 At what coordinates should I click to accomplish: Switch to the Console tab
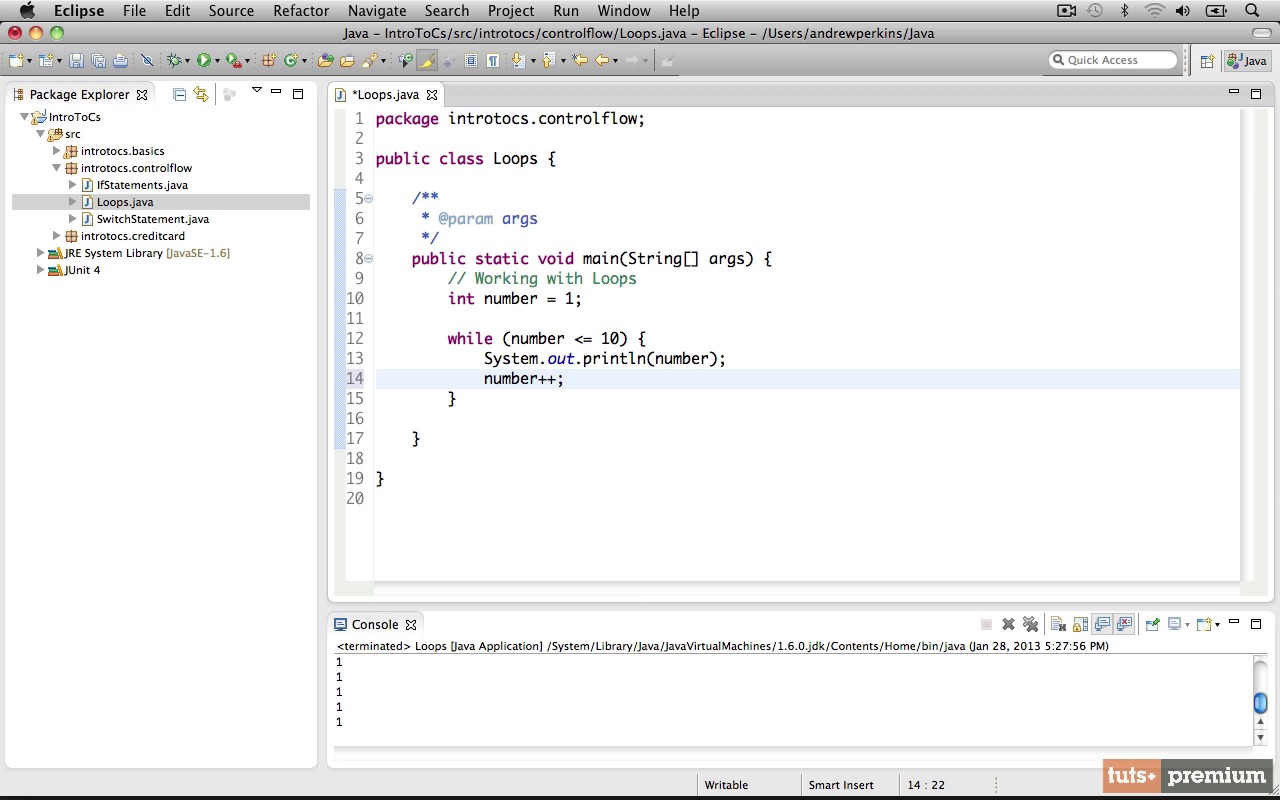coord(374,624)
